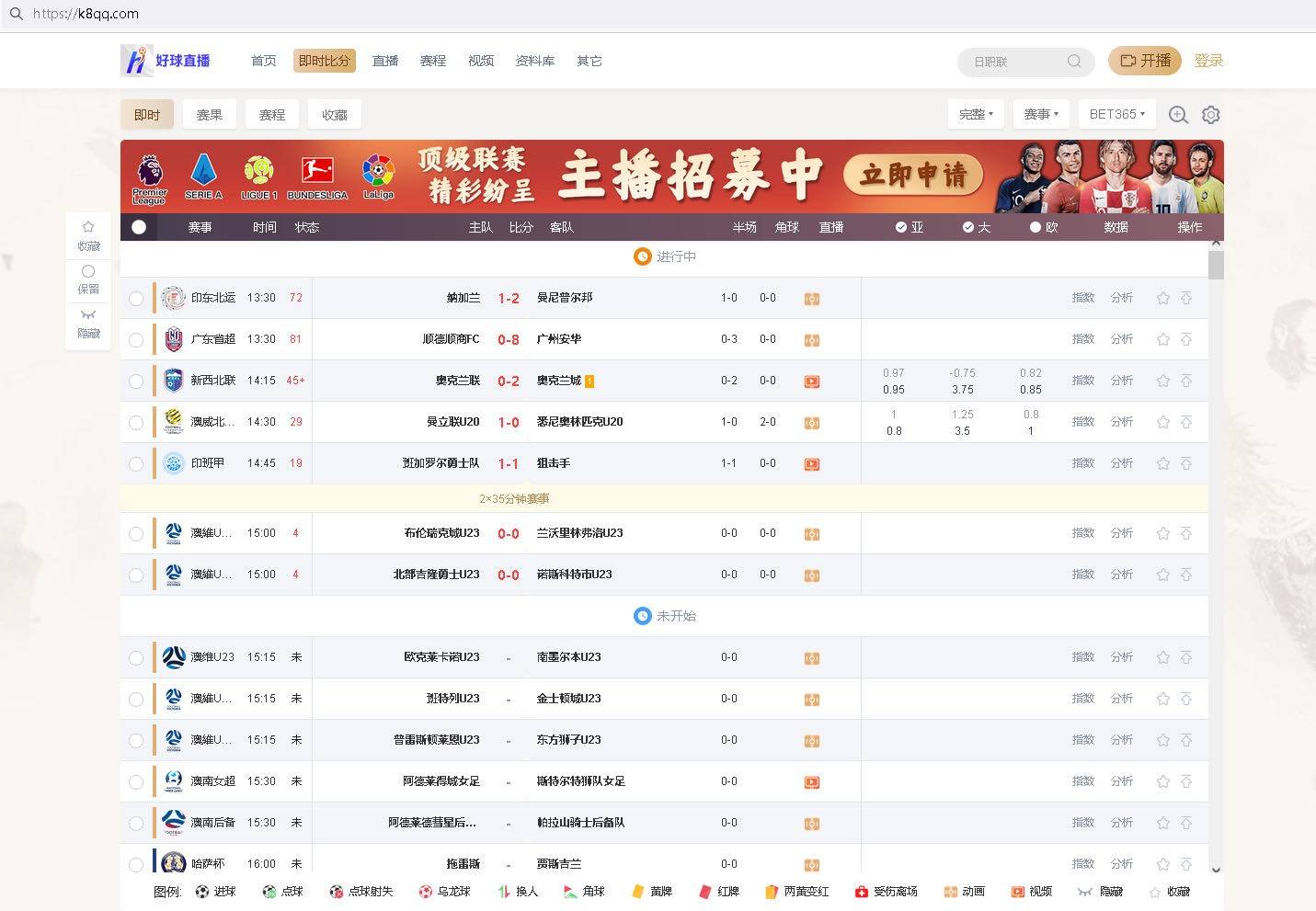The image size is (1316, 911).
Task: Click the 印东北运 league logo
Action: (x=174, y=298)
